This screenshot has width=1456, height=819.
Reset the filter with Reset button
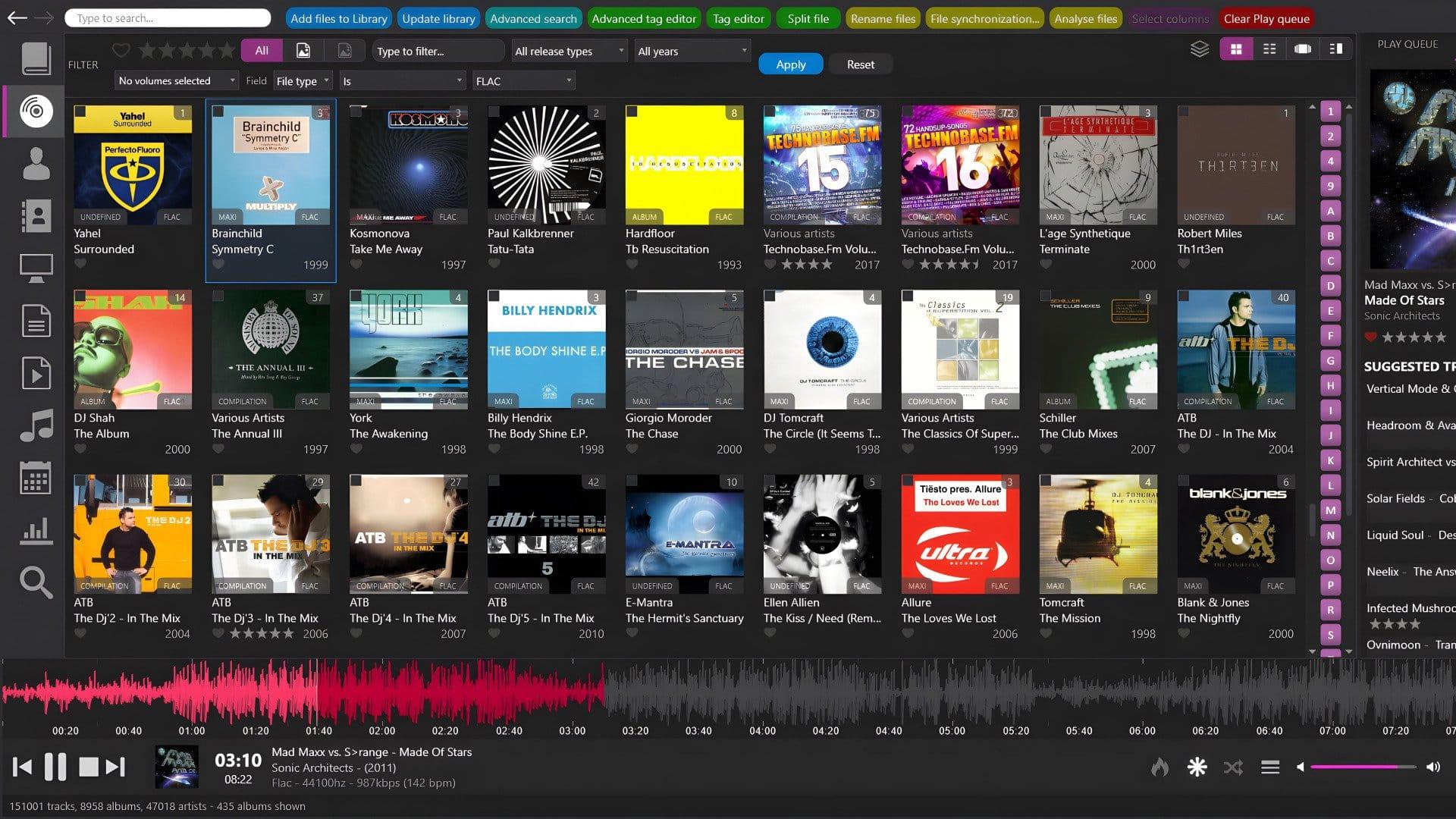point(861,64)
